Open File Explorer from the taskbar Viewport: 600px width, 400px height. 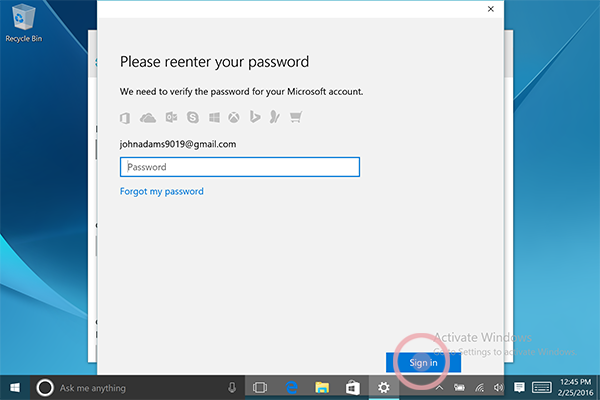pos(322,388)
